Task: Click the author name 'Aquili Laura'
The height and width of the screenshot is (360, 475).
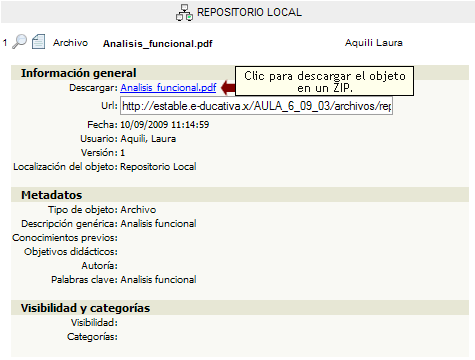Action: tap(374, 43)
